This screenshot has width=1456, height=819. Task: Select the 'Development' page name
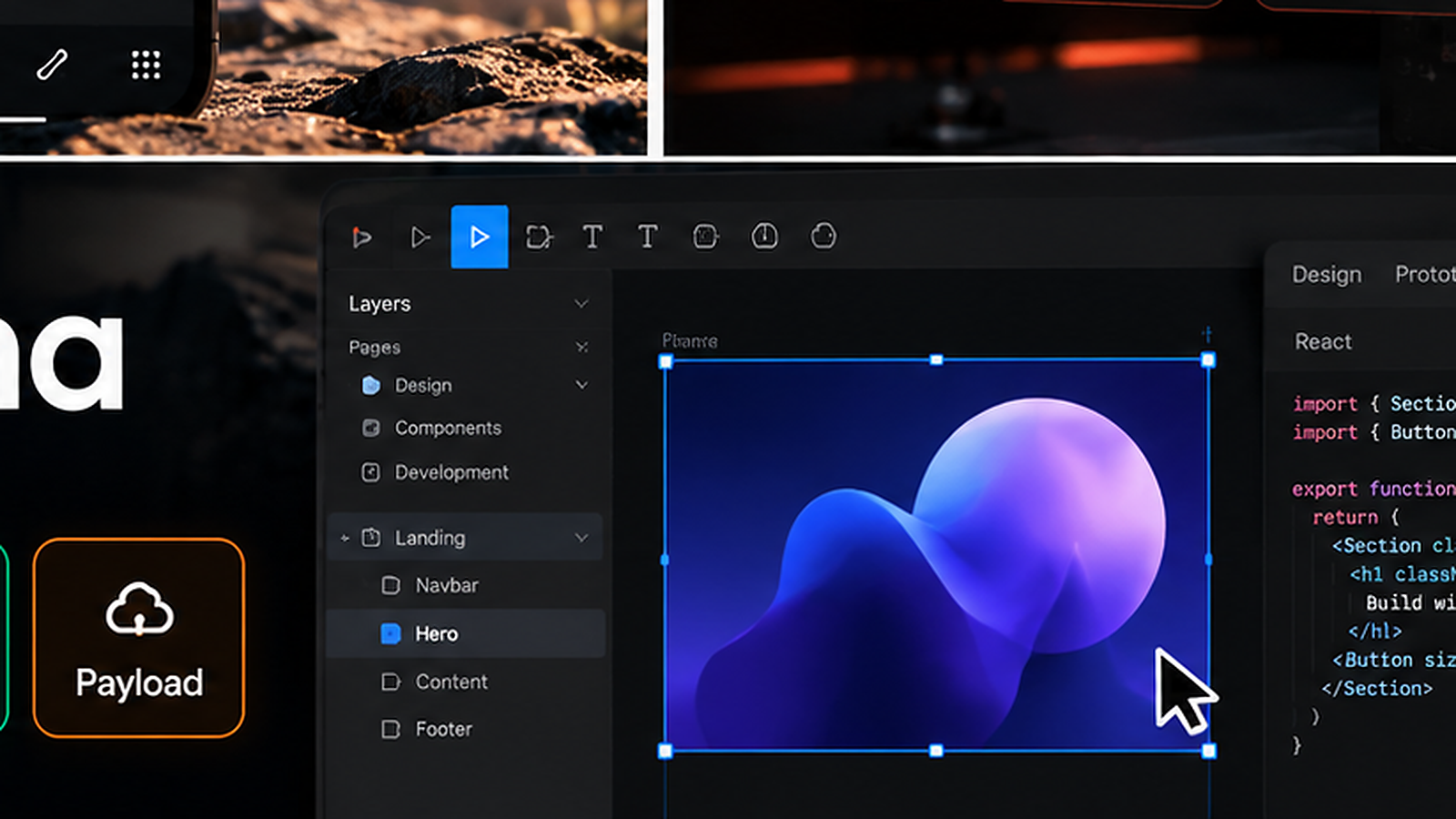coord(451,472)
